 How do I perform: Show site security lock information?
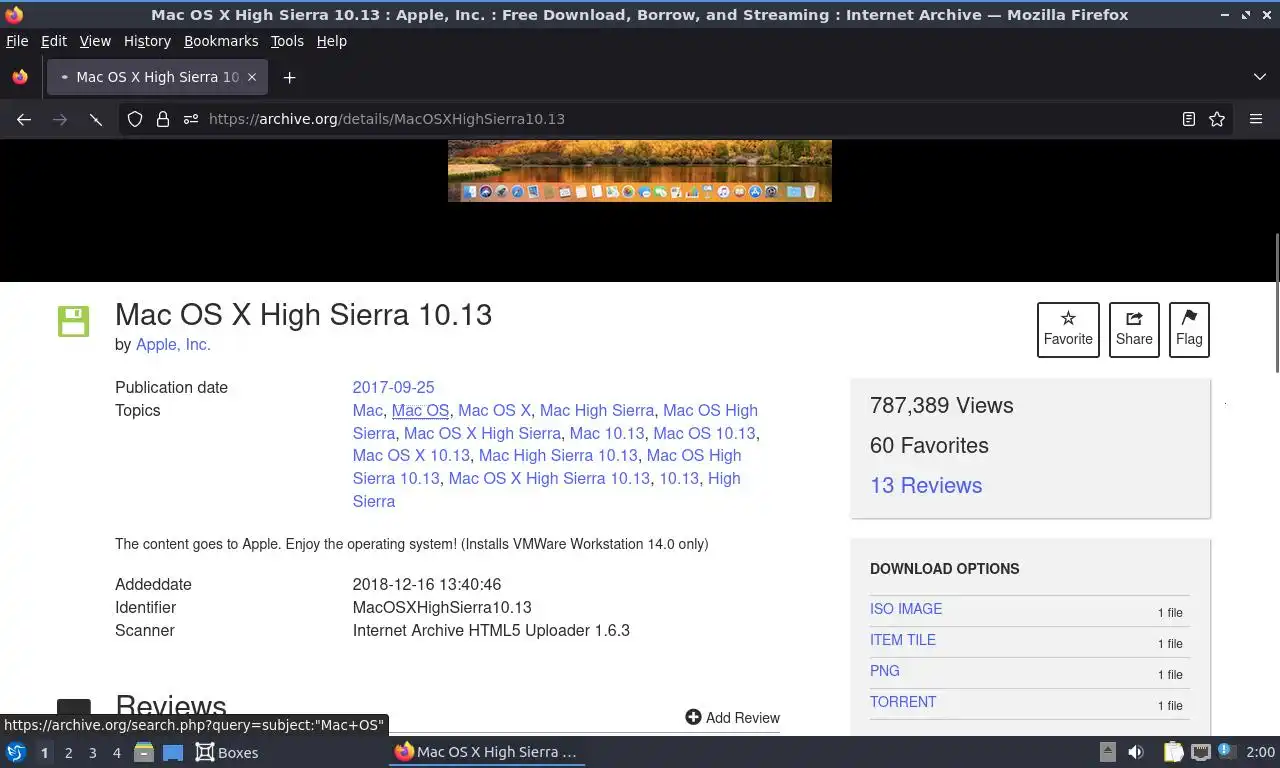click(163, 119)
